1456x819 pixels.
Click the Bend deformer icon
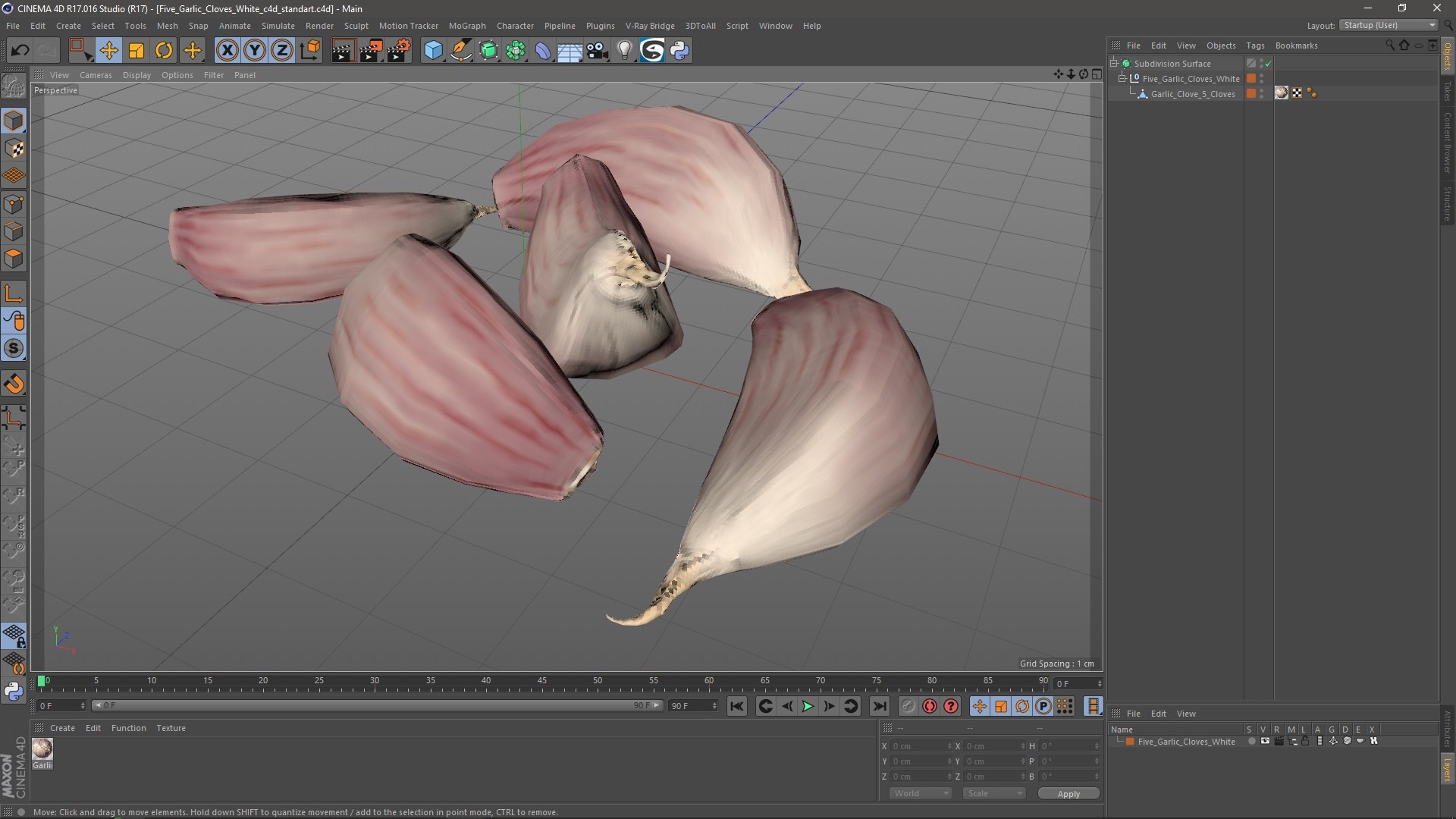(543, 51)
